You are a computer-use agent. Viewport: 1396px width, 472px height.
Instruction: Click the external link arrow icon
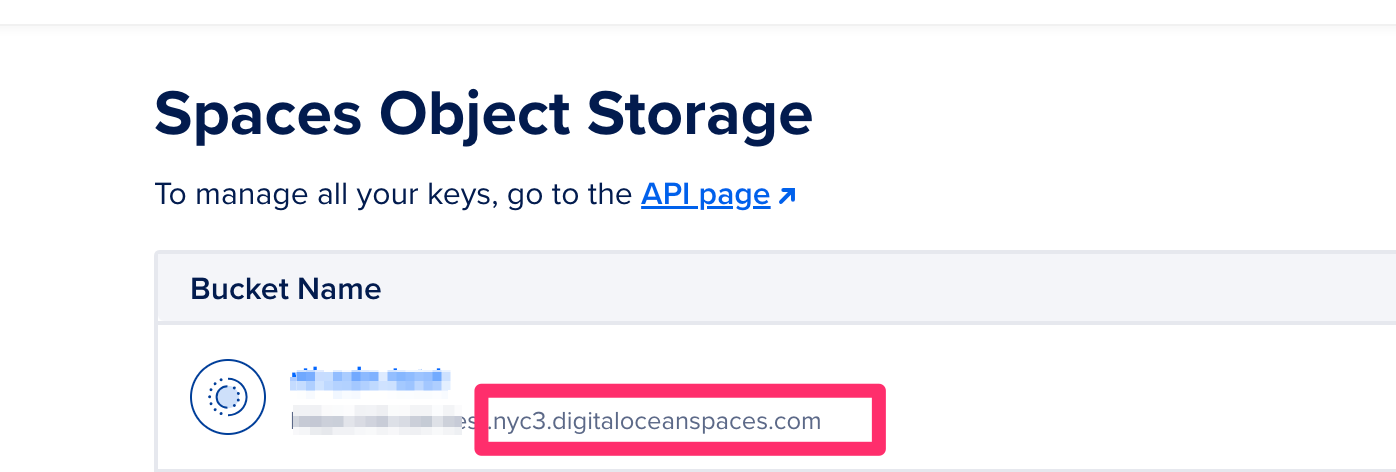click(x=787, y=196)
